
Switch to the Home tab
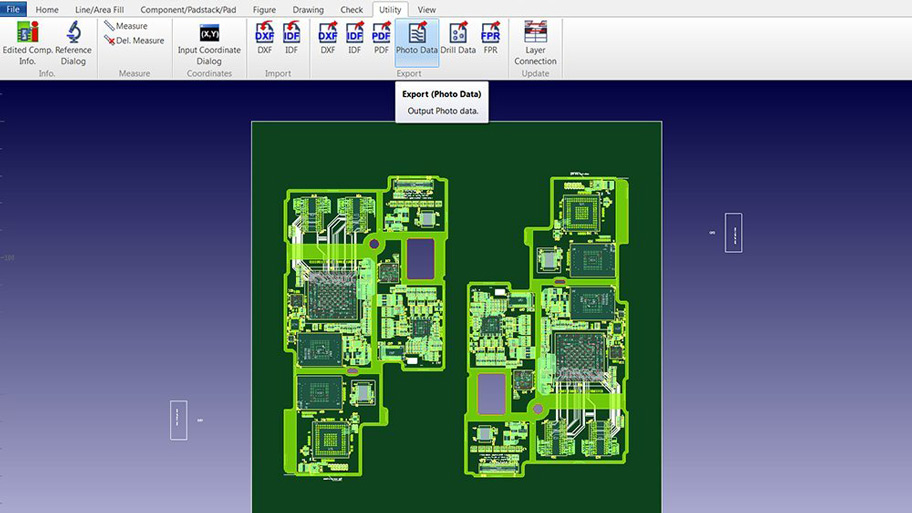point(47,10)
